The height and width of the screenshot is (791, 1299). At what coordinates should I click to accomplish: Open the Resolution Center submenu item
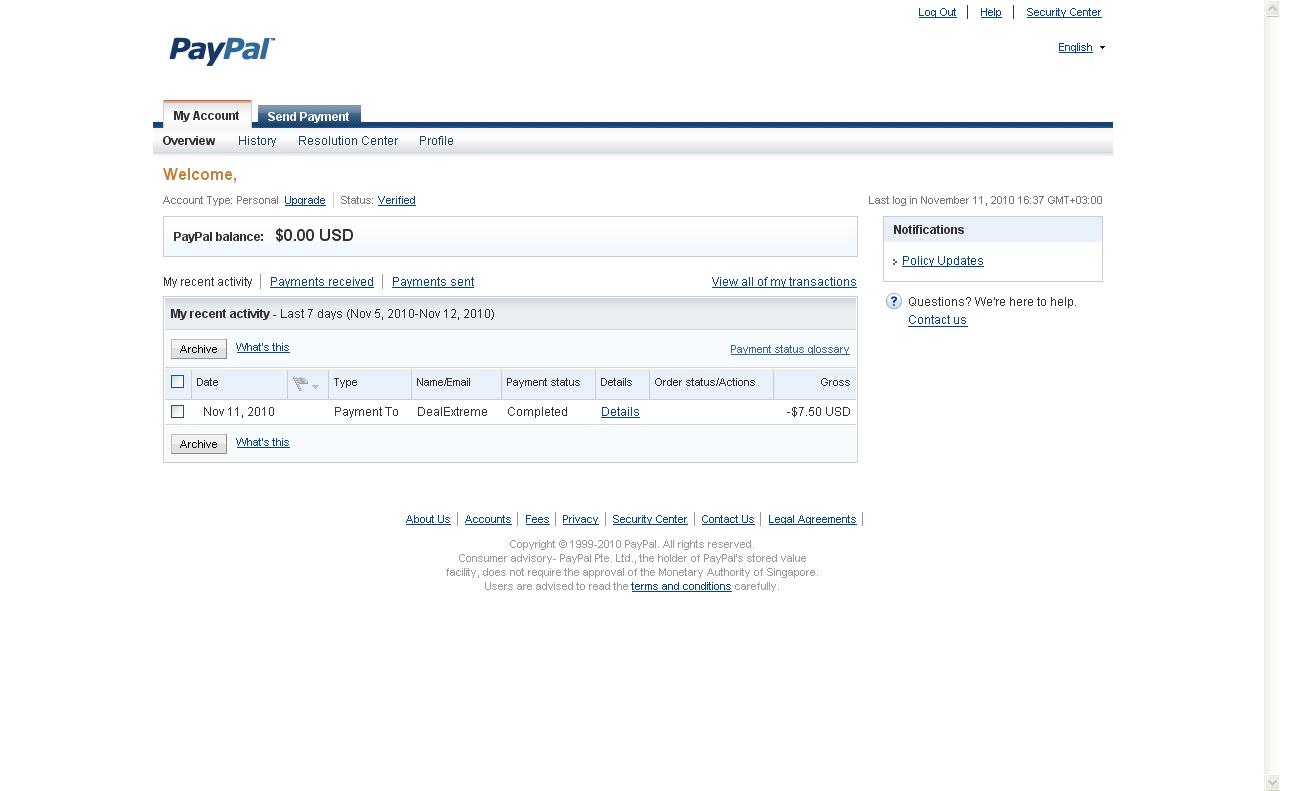(x=348, y=141)
